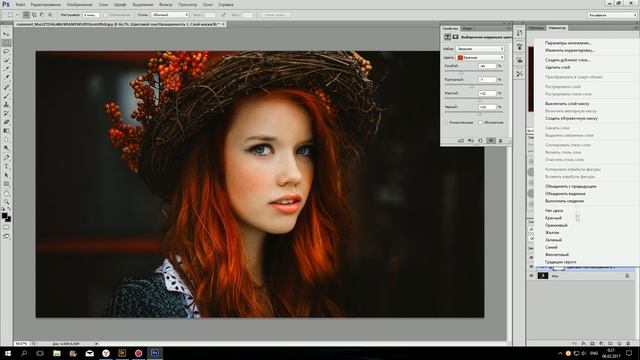Switch to the Навигатор tab
This screenshot has width=640, height=360.
(x=557, y=28)
